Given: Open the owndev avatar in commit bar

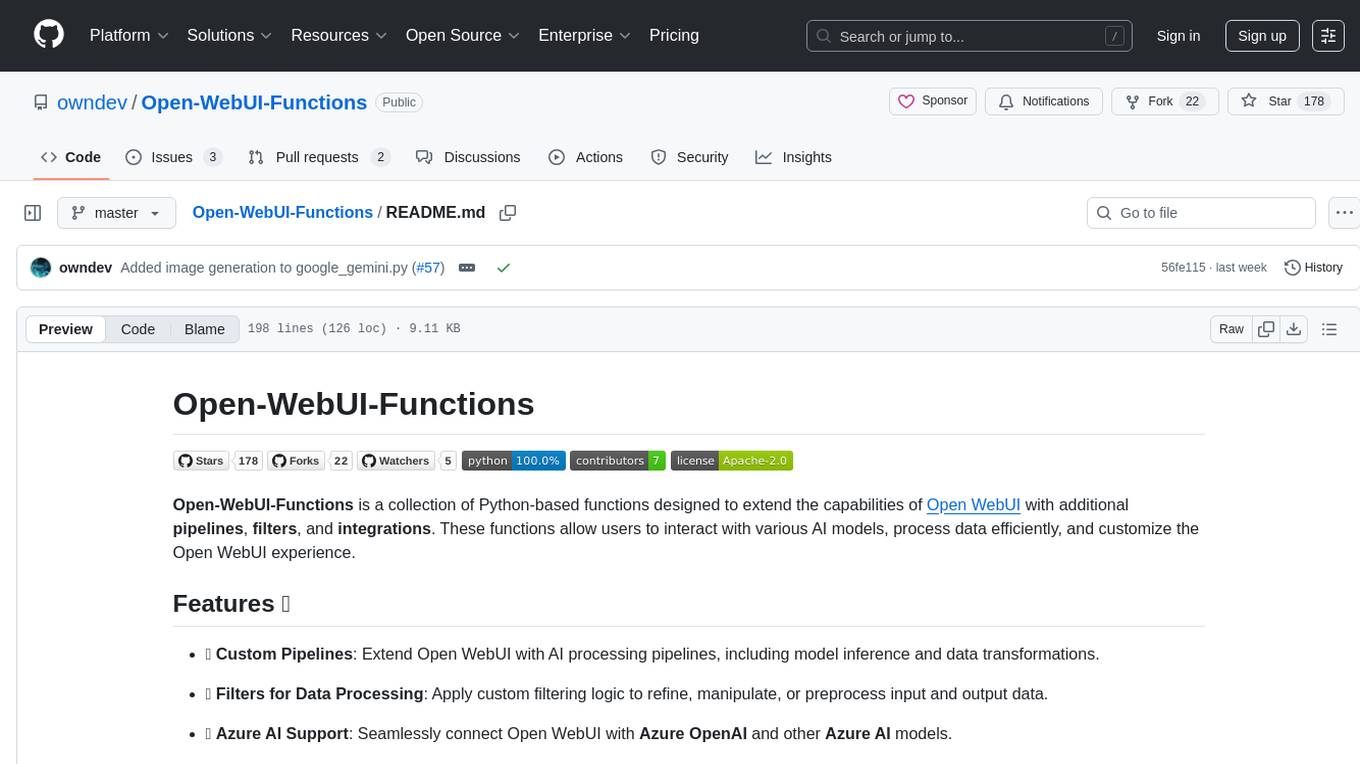Looking at the screenshot, I should pos(41,268).
